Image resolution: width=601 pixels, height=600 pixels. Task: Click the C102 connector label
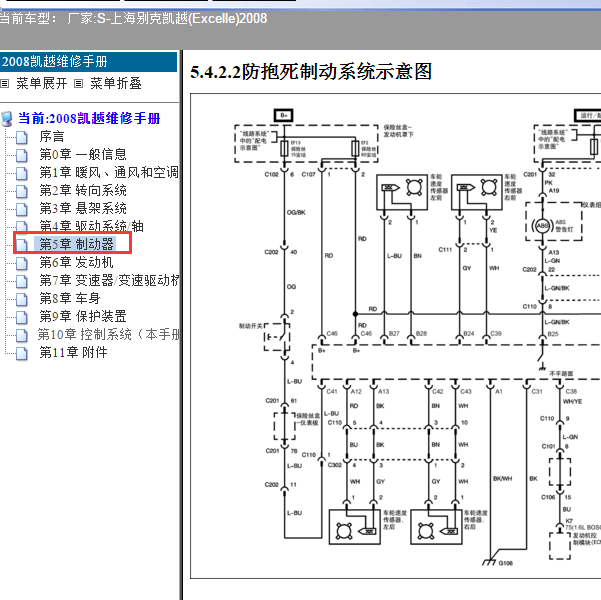pyautogui.click(x=271, y=174)
